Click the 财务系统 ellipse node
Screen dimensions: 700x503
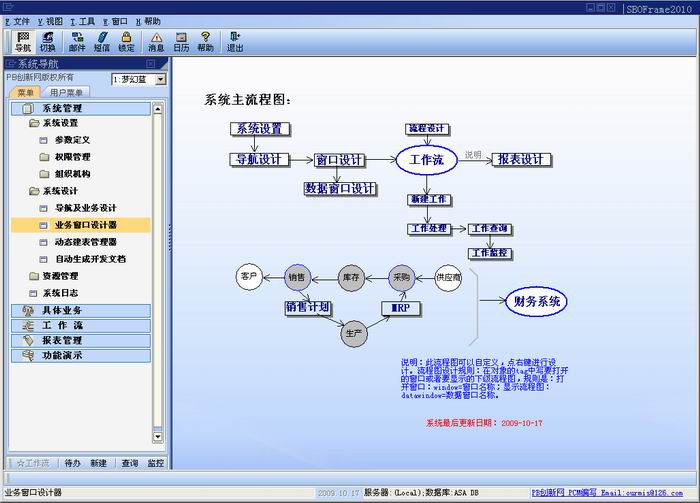click(537, 301)
